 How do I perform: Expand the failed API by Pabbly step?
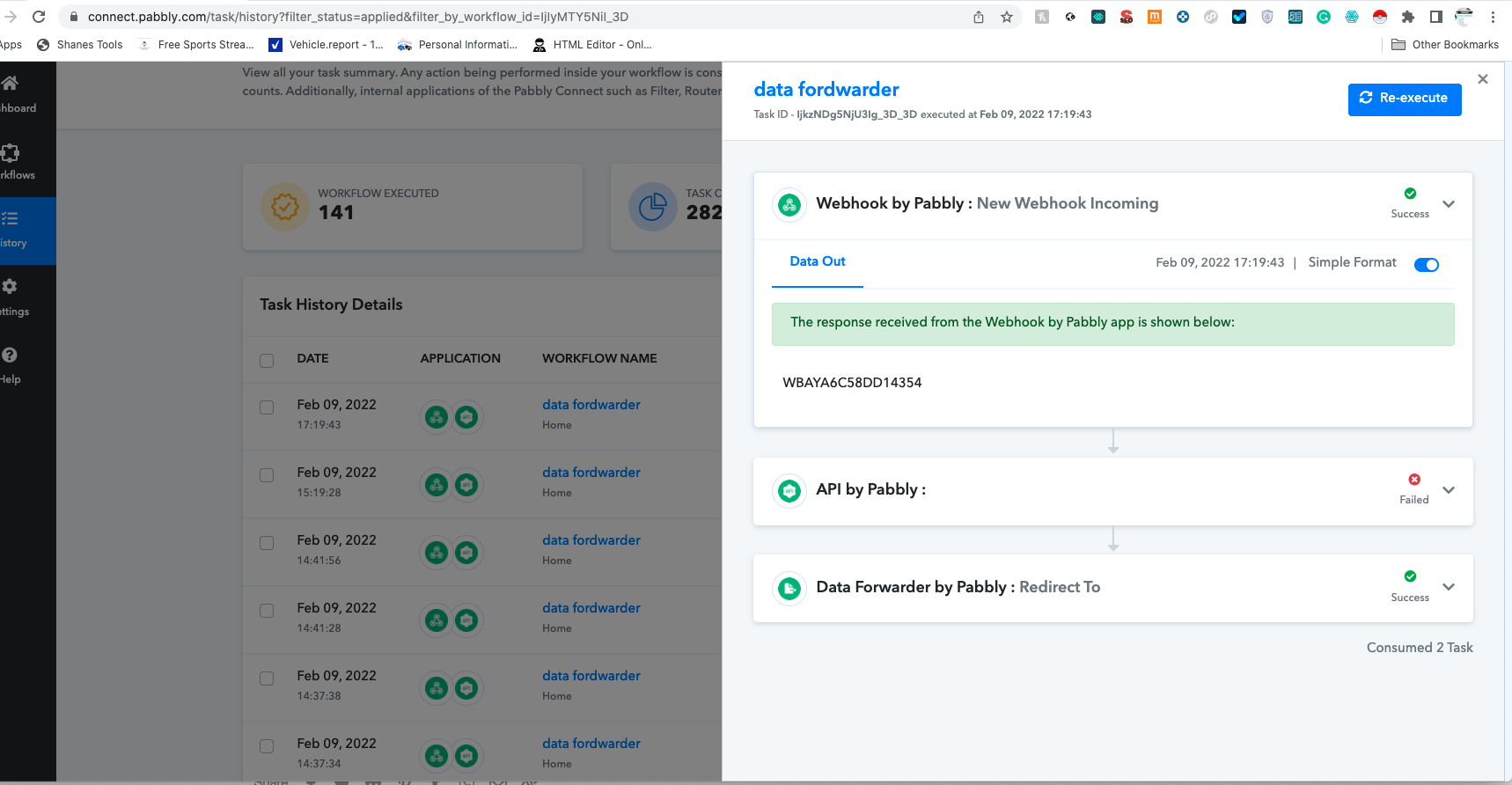(x=1449, y=489)
